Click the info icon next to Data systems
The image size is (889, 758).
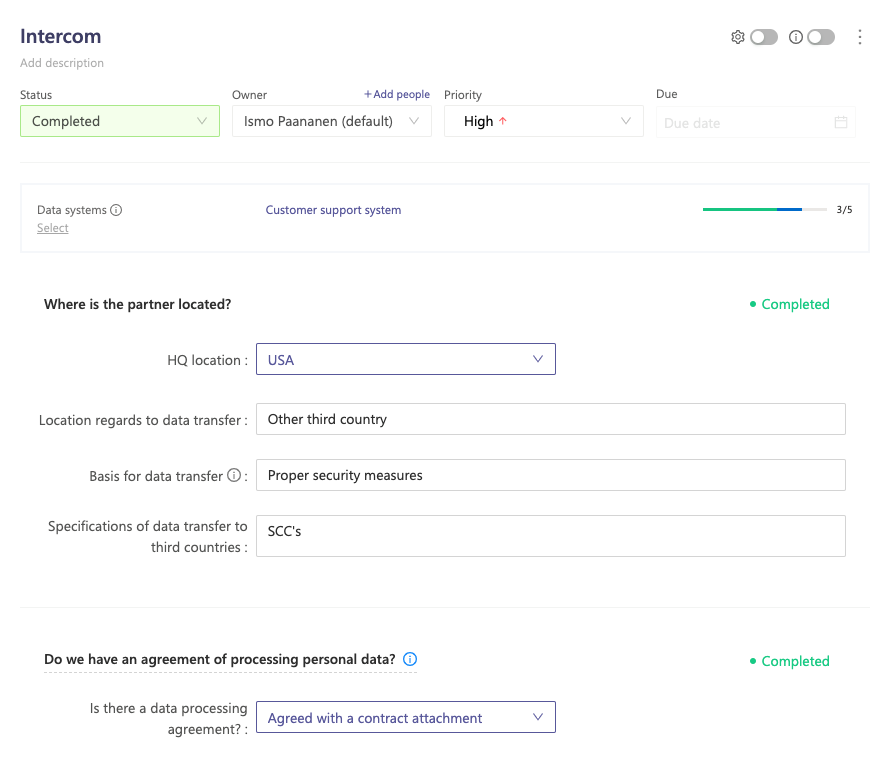116,210
